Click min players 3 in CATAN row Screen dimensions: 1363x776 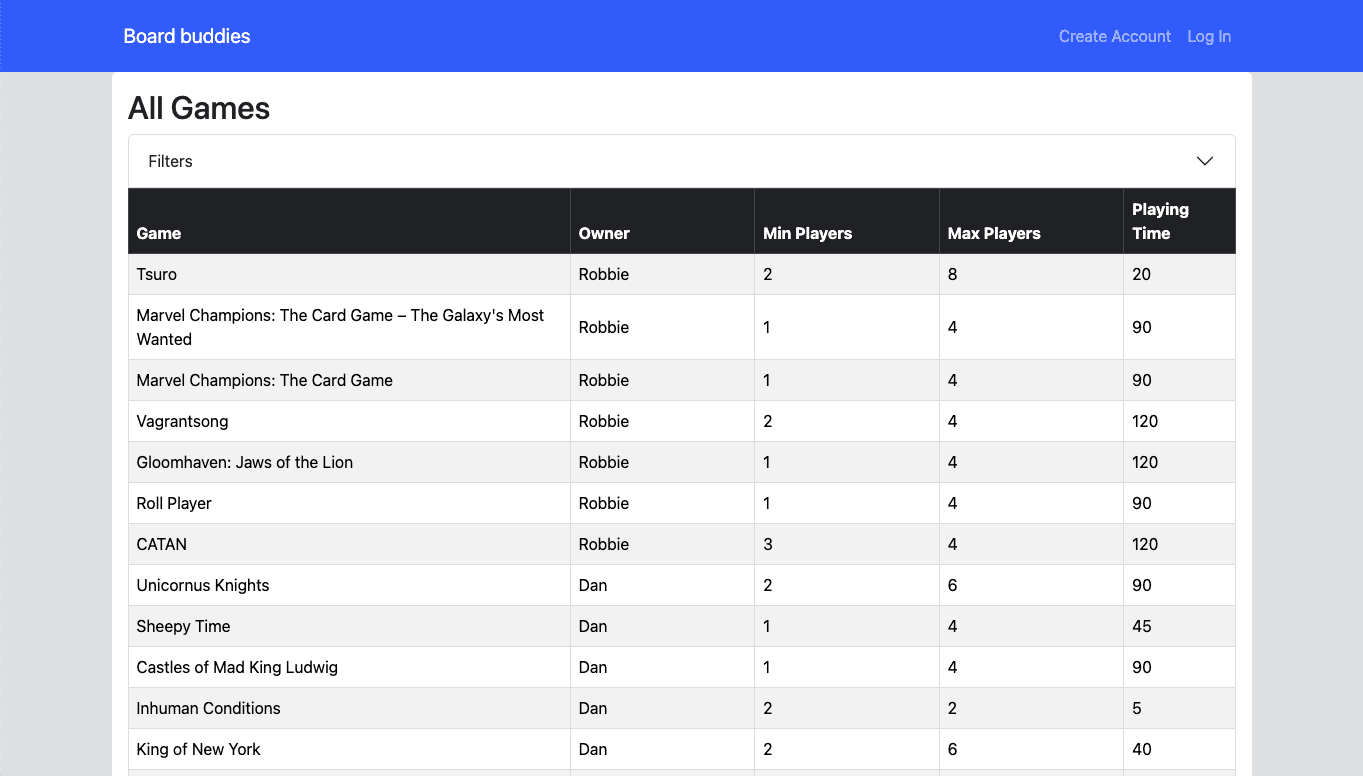(x=768, y=544)
